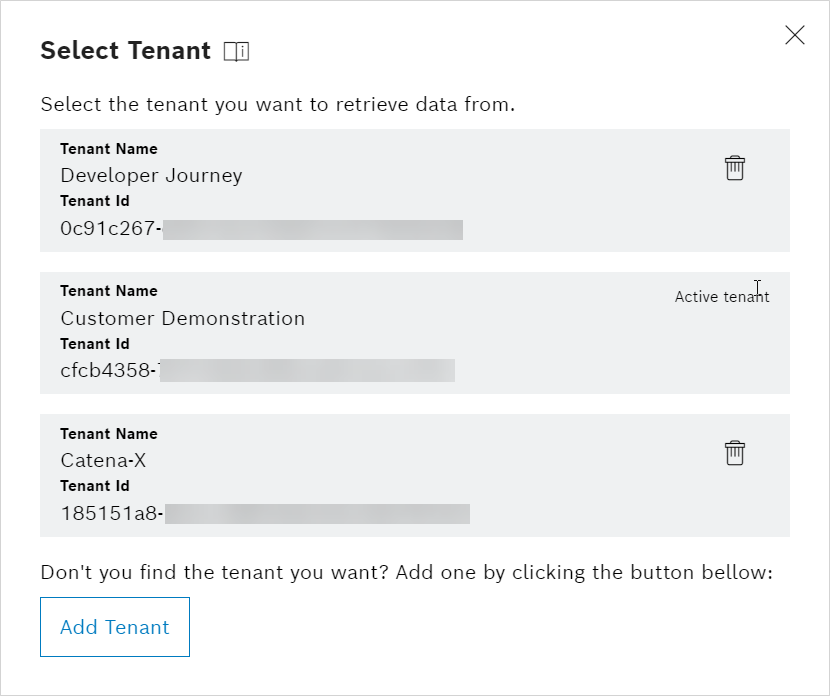Click tenant ID starting with 0c91c267

tap(110, 229)
